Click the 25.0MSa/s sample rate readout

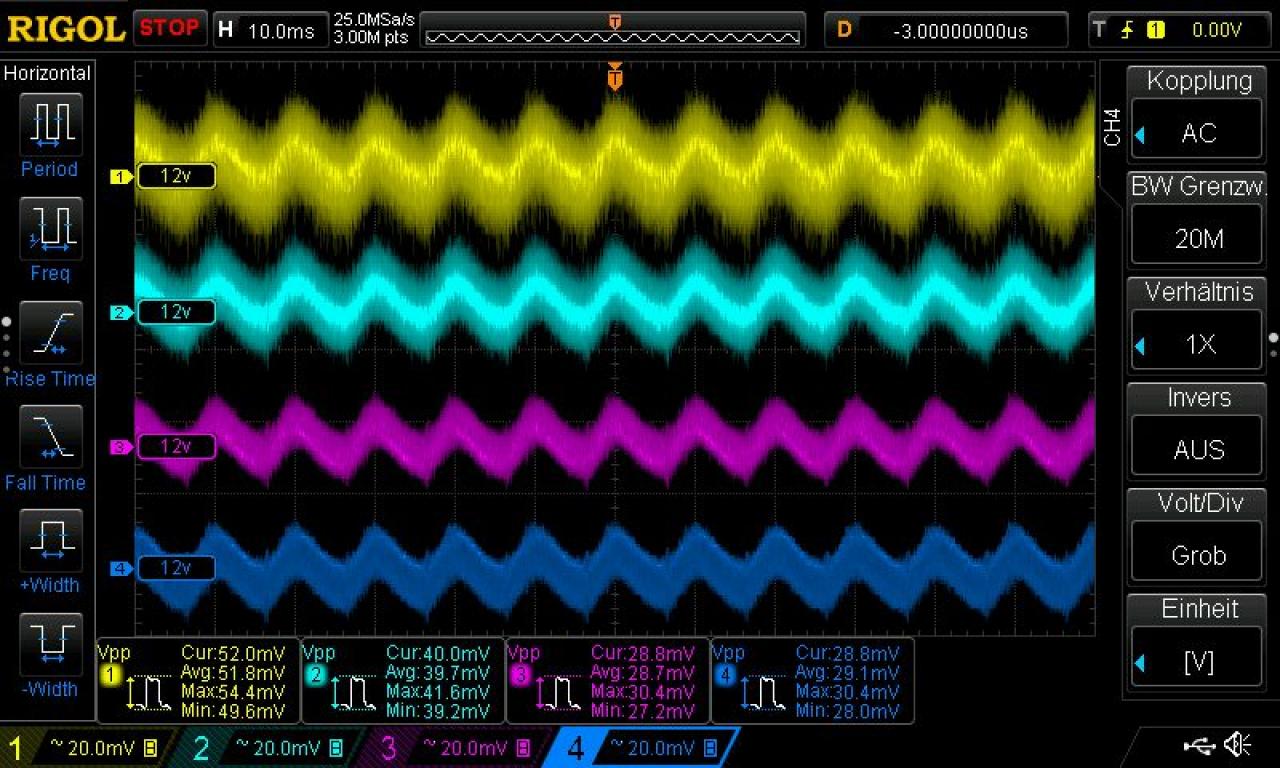pos(374,20)
